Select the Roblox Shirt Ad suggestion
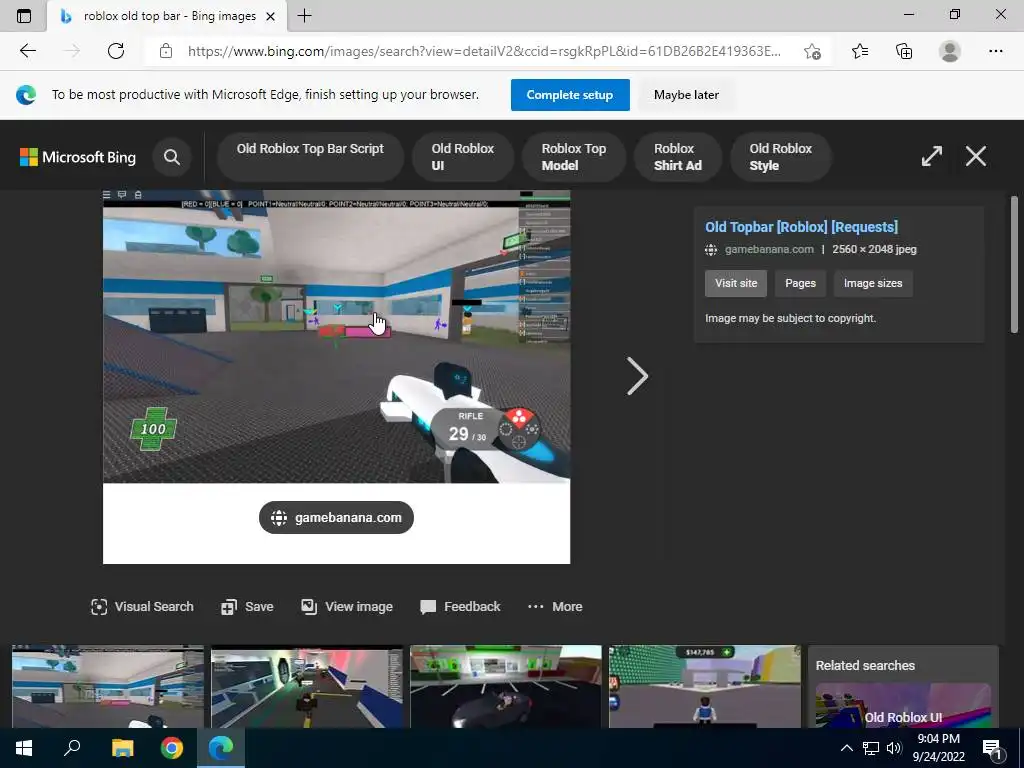Viewport: 1024px width, 768px height. point(677,157)
